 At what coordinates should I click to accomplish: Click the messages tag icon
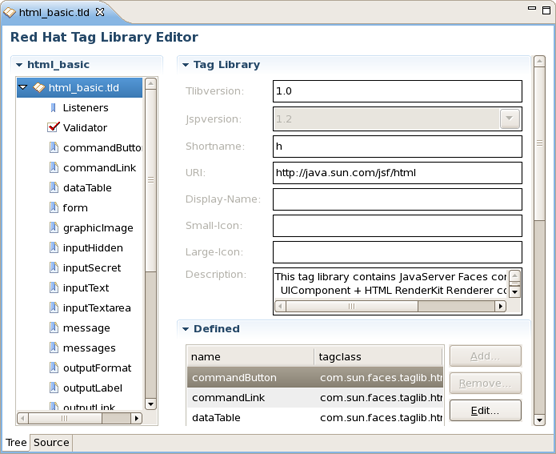(x=54, y=348)
